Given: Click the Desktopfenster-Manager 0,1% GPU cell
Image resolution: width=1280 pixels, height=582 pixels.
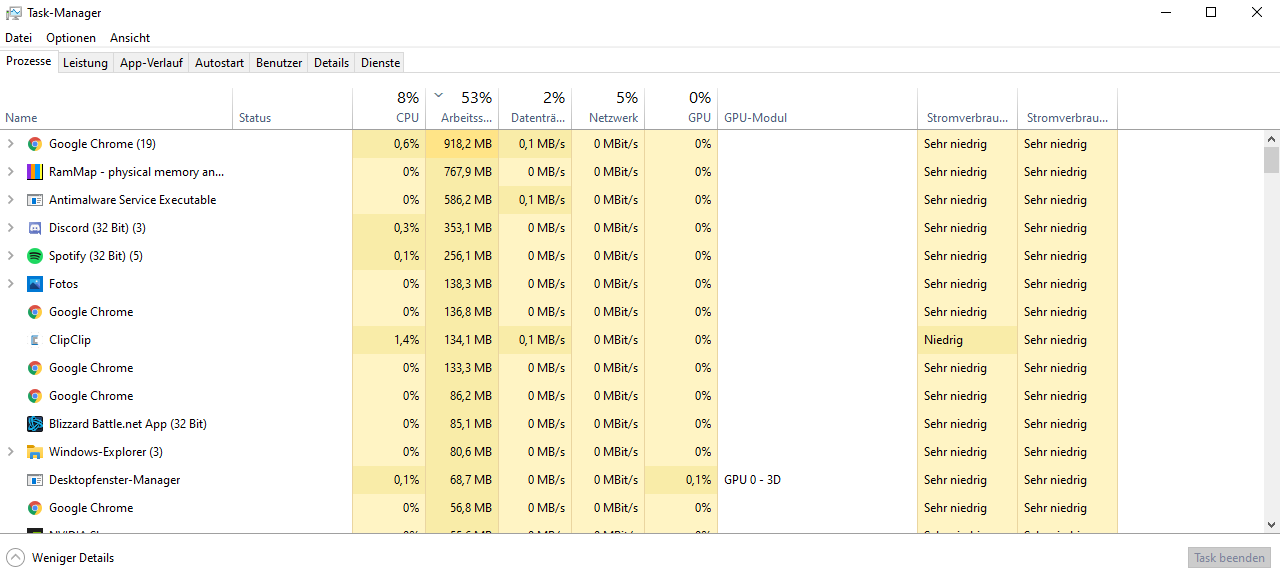Looking at the screenshot, I should pos(681,480).
